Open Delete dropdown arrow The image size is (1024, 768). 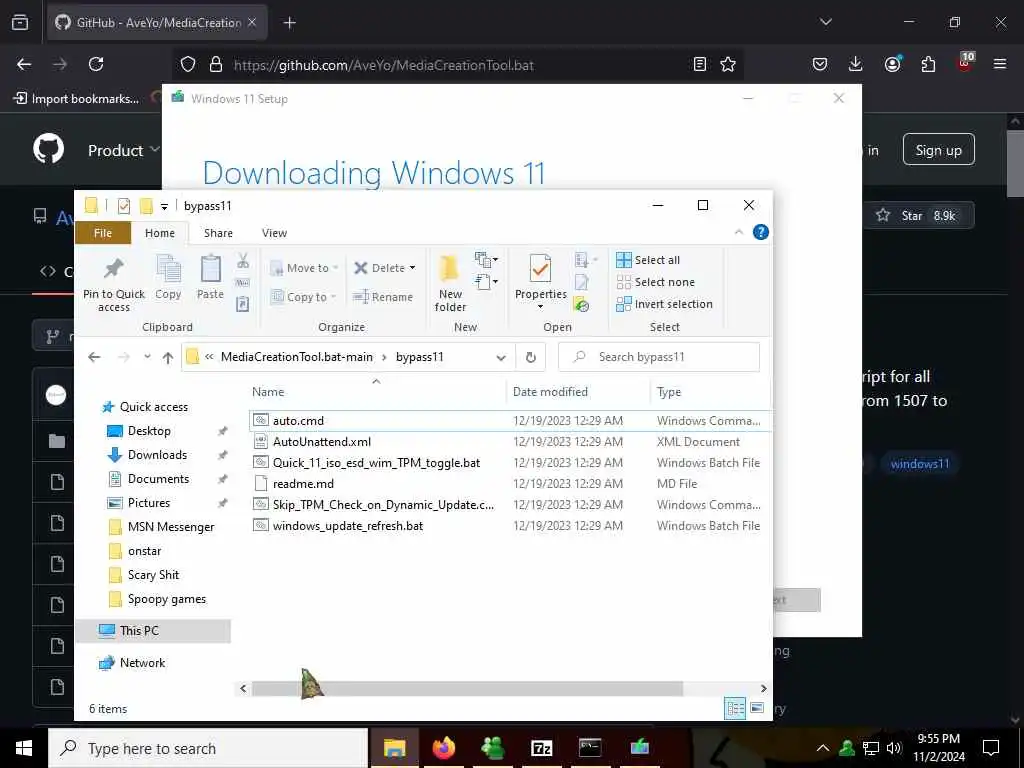click(x=412, y=268)
